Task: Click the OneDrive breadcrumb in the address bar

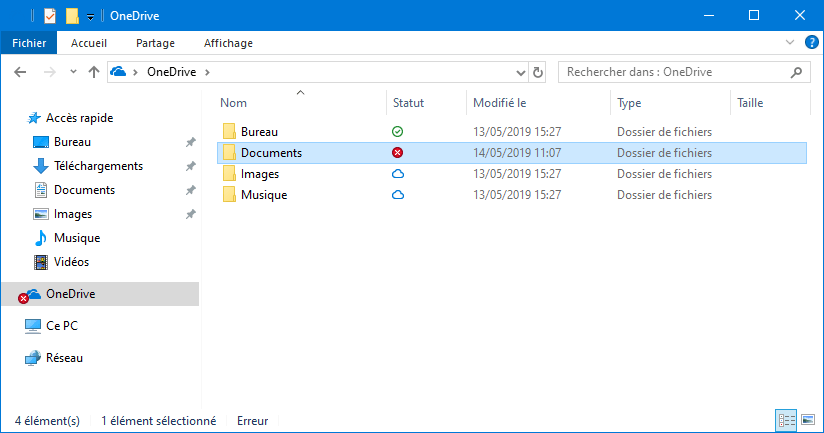Action: 171,72
